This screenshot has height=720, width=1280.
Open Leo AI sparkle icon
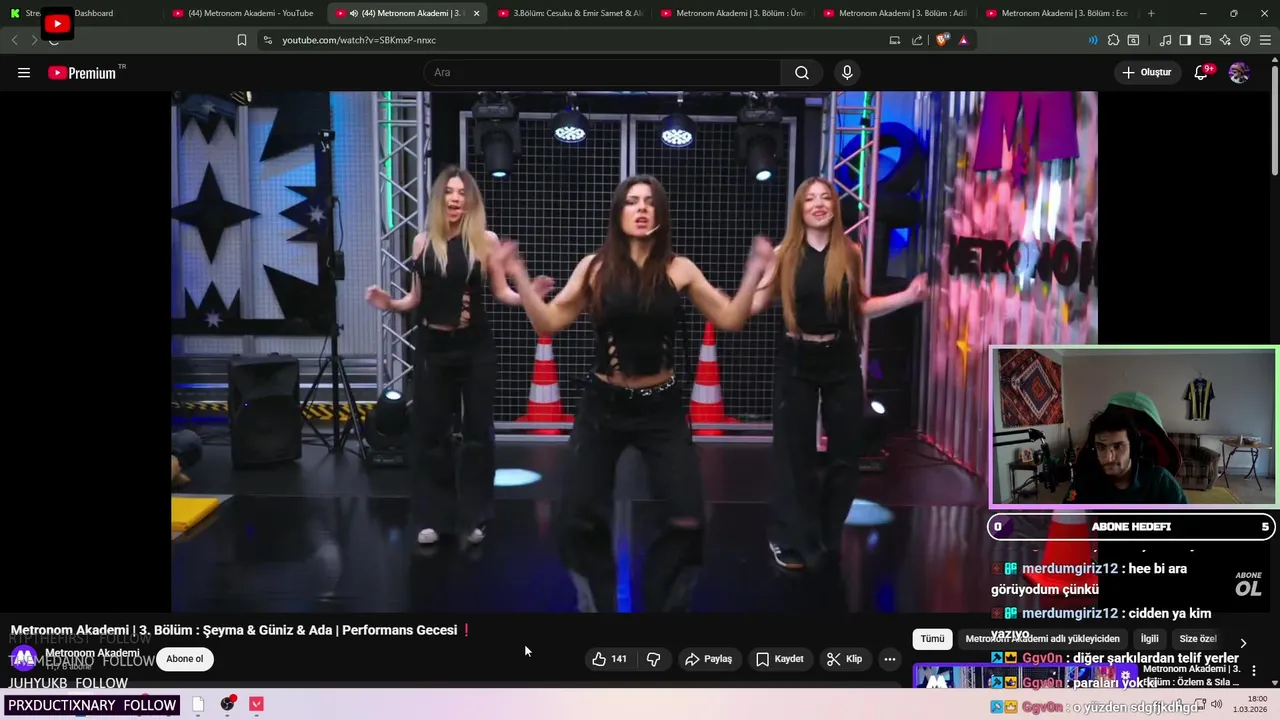(1225, 40)
